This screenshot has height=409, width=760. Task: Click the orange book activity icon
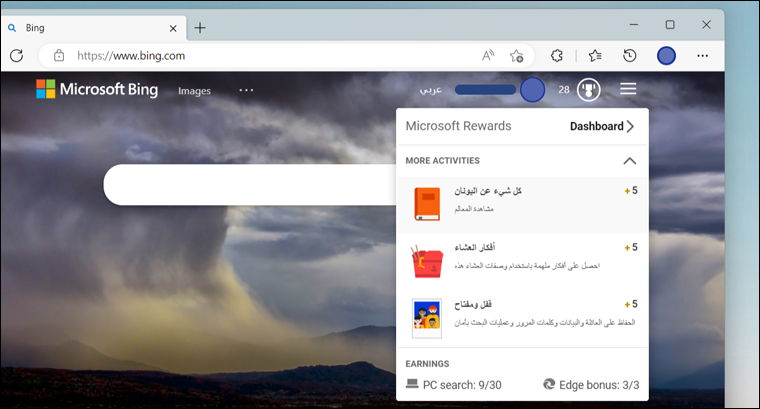click(x=427, y=204)
